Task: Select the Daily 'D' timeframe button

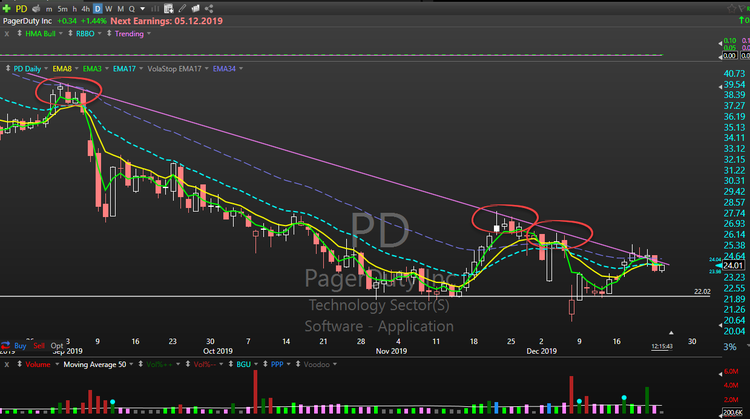Action: coord(98,9)
